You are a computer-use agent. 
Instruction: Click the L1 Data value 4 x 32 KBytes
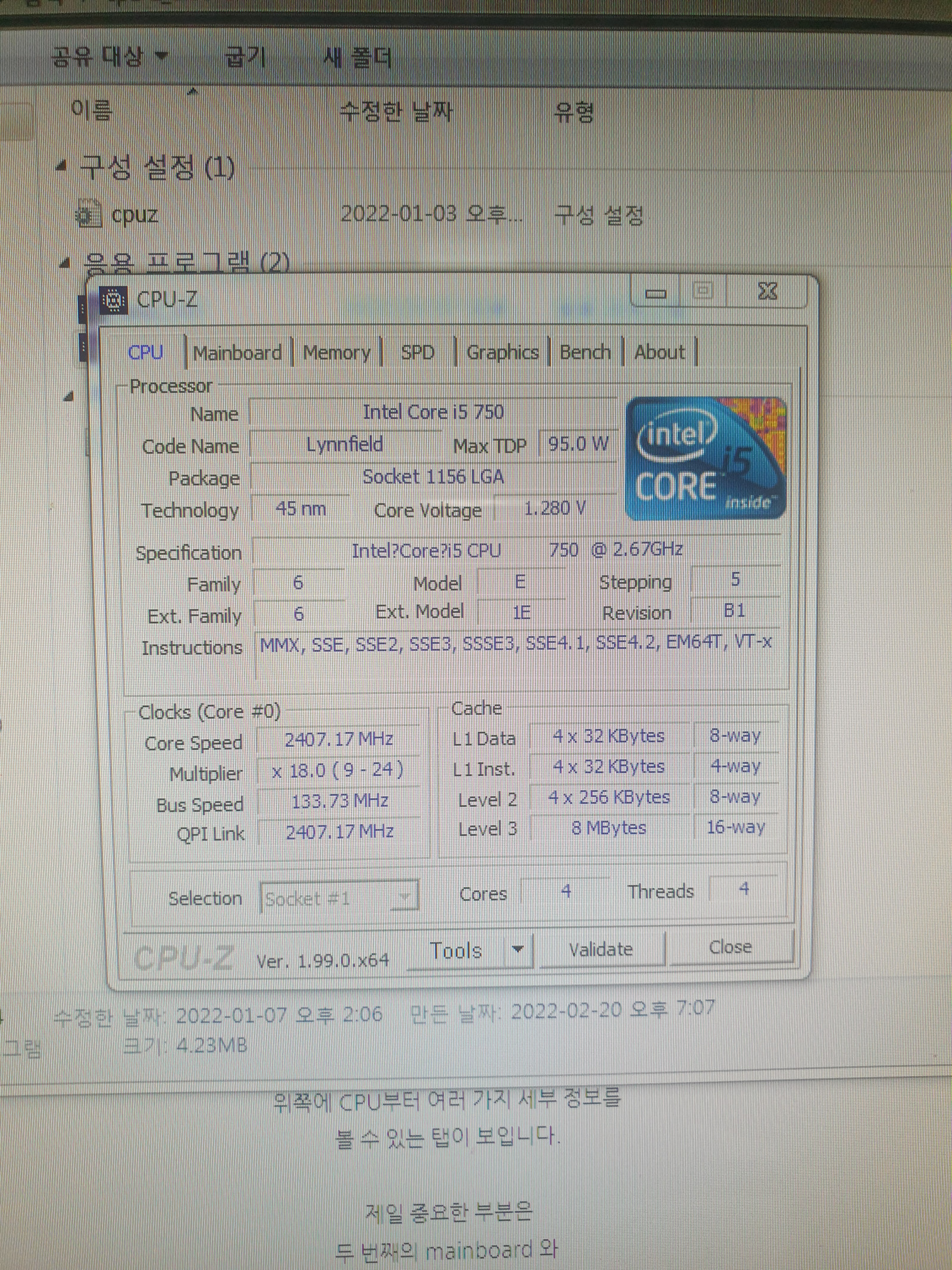[609, 736]
